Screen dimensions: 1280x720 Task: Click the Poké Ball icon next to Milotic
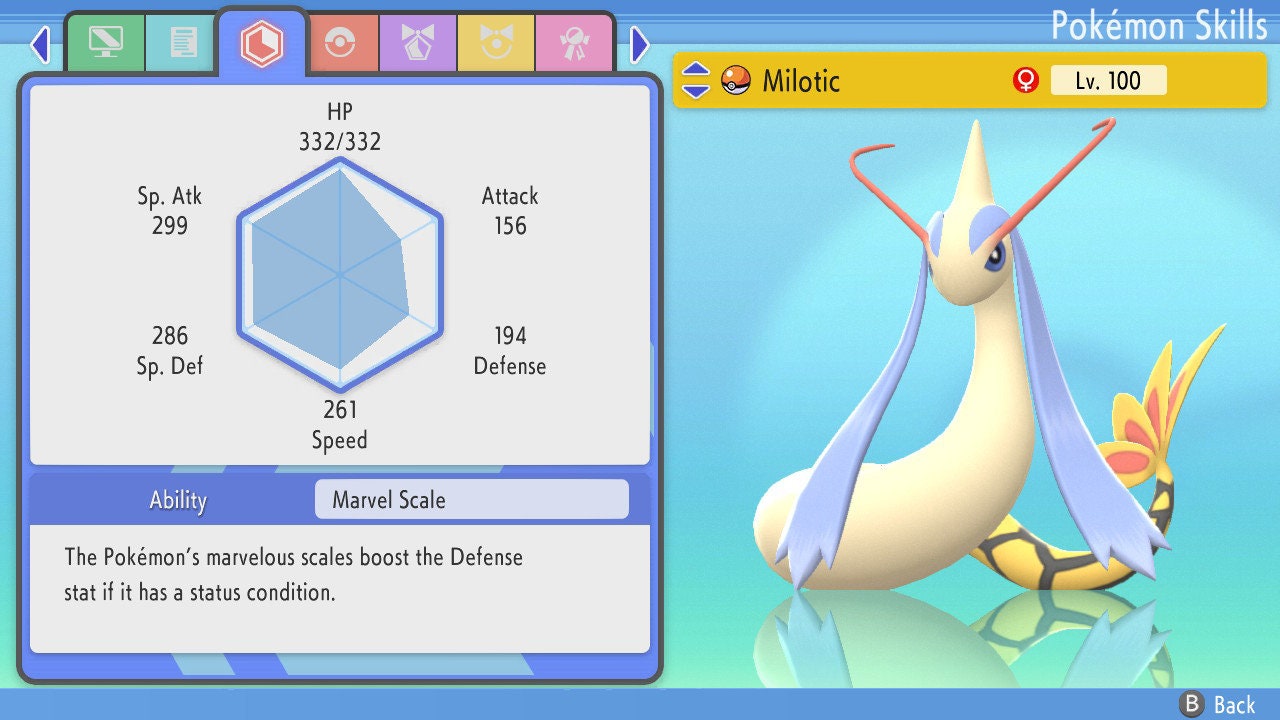[736, 80]
